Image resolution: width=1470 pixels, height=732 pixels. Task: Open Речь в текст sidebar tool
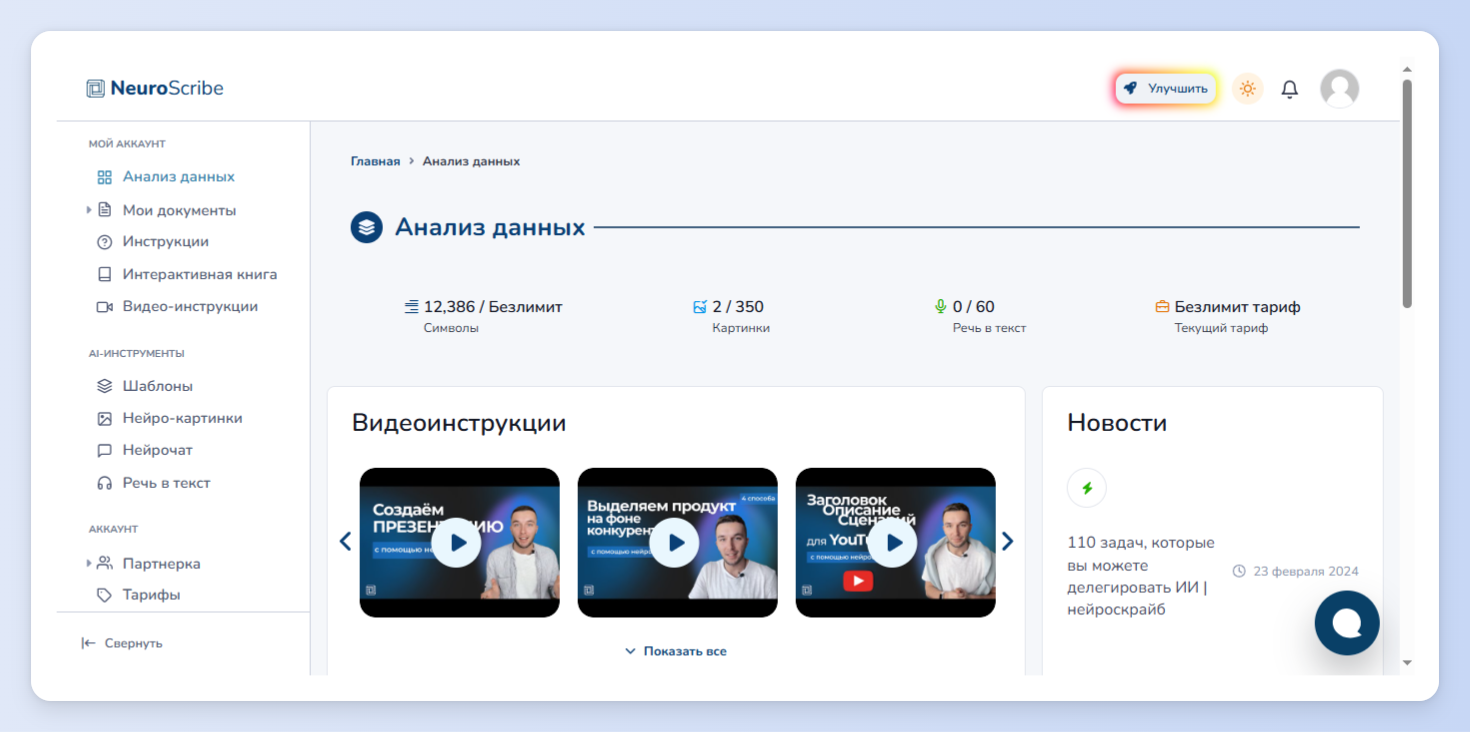pos(167,483)
